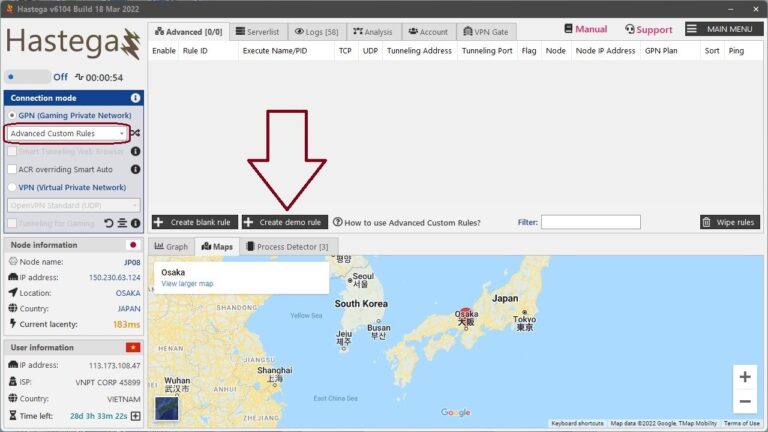This screenshot has width=768, height=432.
Task: Open How to use Advanced Custom Rules help
Action: point(407,222)
